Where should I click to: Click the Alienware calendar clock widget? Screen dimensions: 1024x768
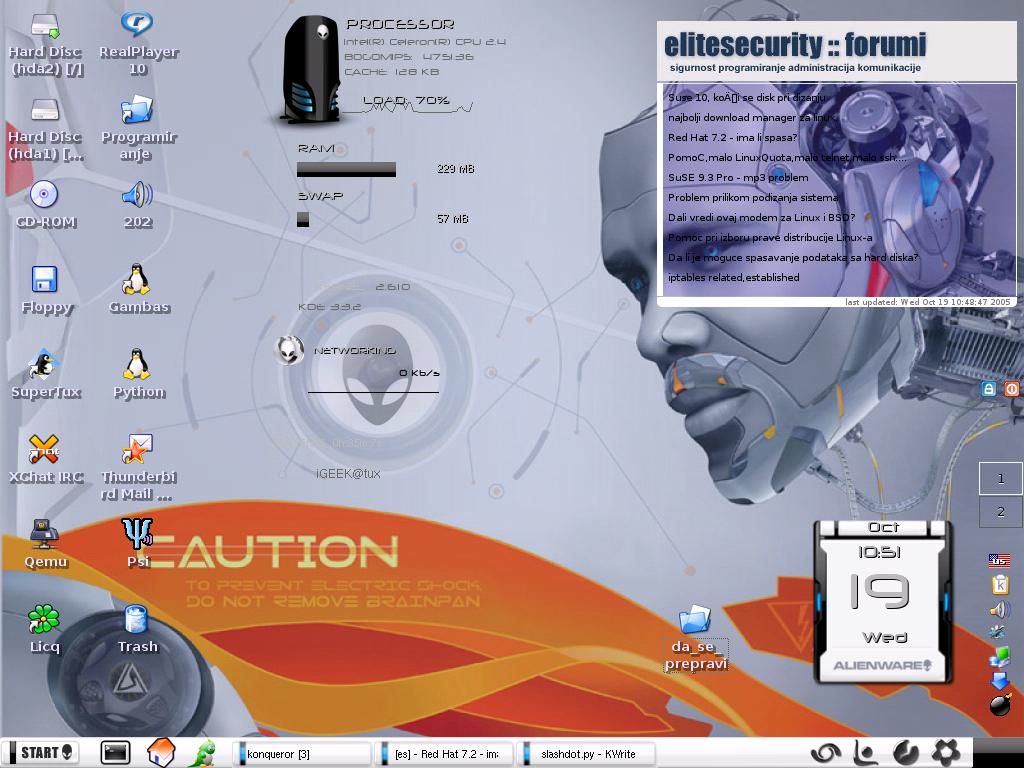coord(882,601)
